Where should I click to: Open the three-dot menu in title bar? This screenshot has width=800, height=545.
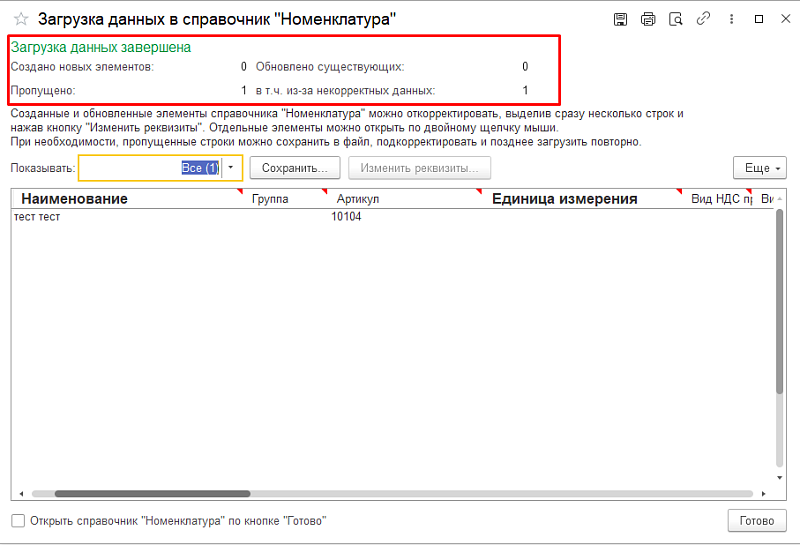point(730,19)
